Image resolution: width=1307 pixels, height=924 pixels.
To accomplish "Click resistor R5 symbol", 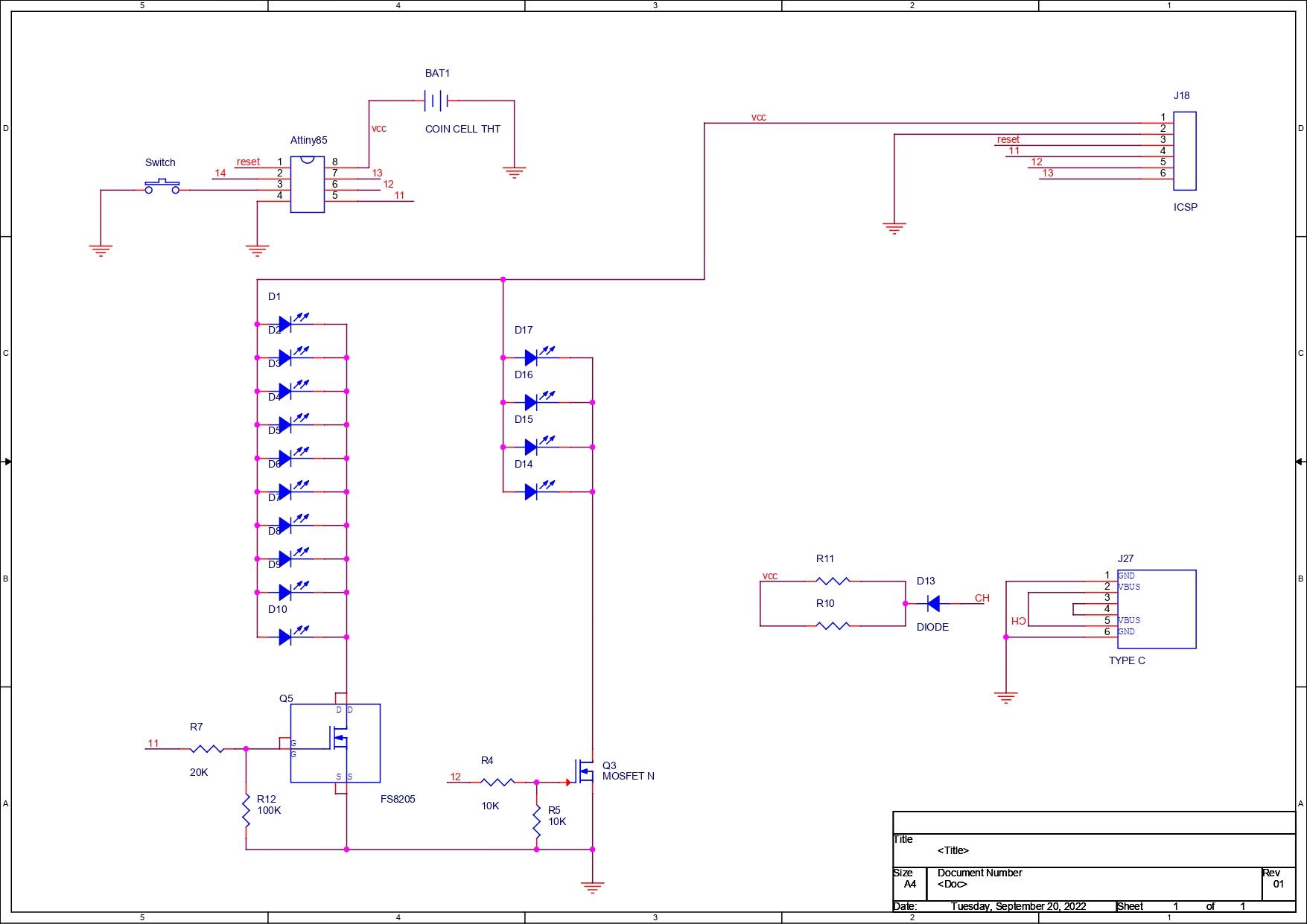I will click(536, 821).
